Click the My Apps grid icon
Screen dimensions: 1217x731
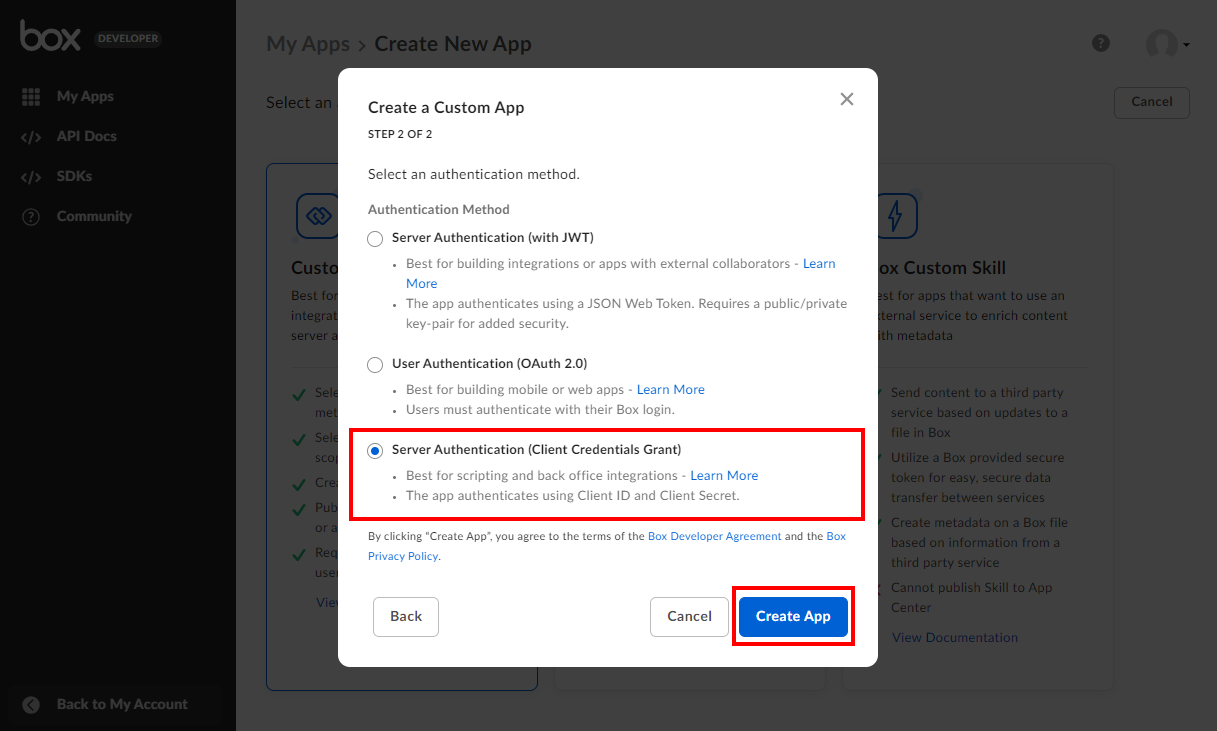(31, 97)
